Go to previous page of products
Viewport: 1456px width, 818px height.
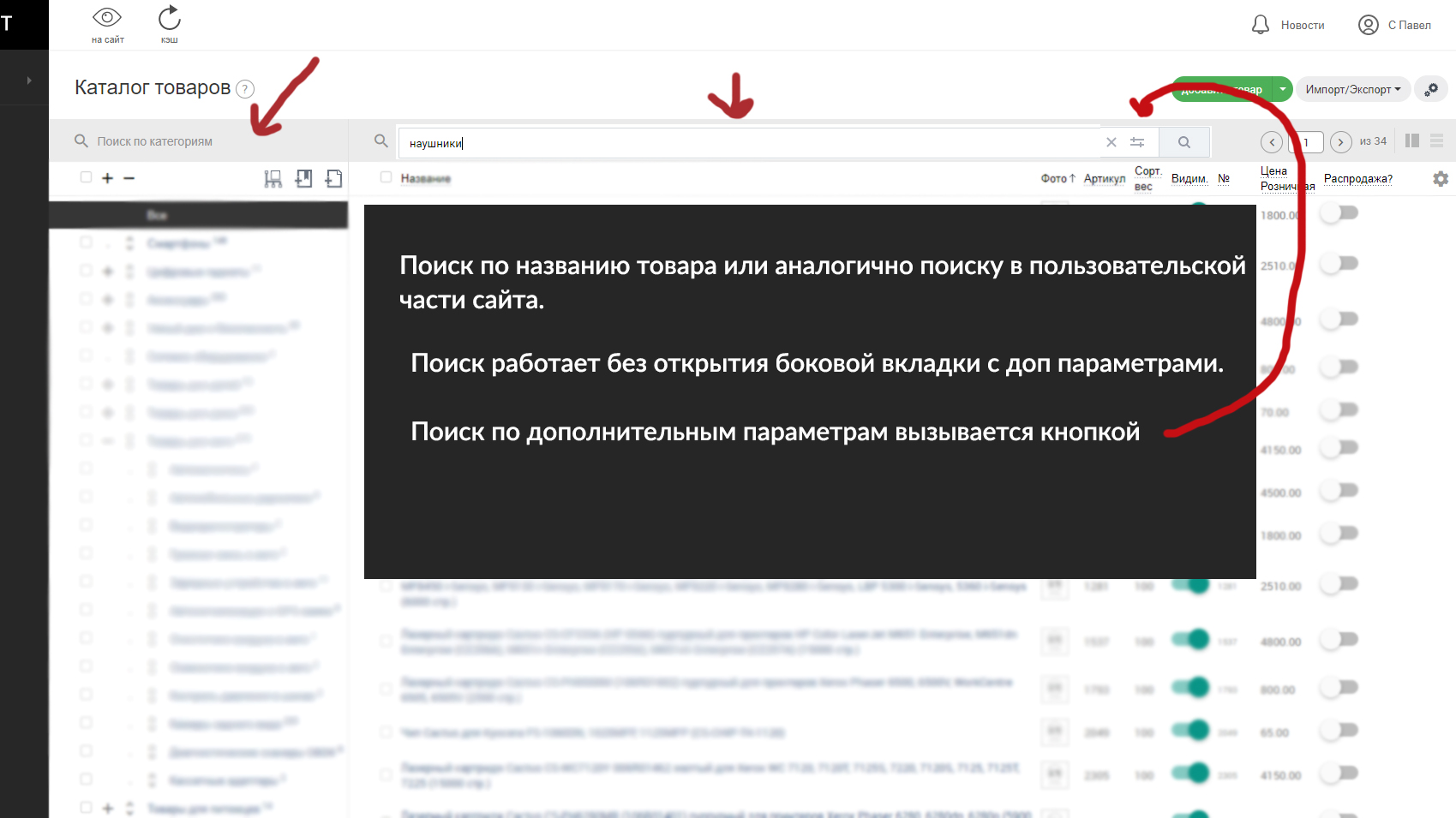[1272, 142]
